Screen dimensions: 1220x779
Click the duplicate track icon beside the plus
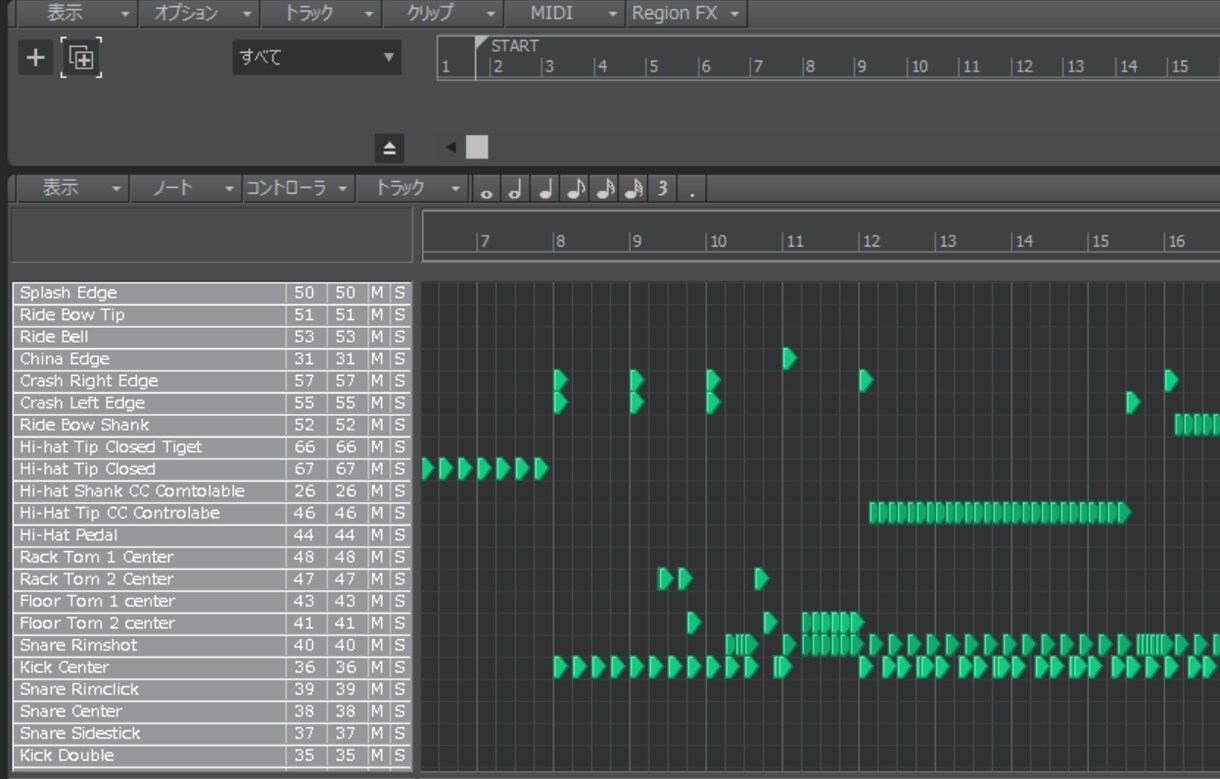(81, 58)
